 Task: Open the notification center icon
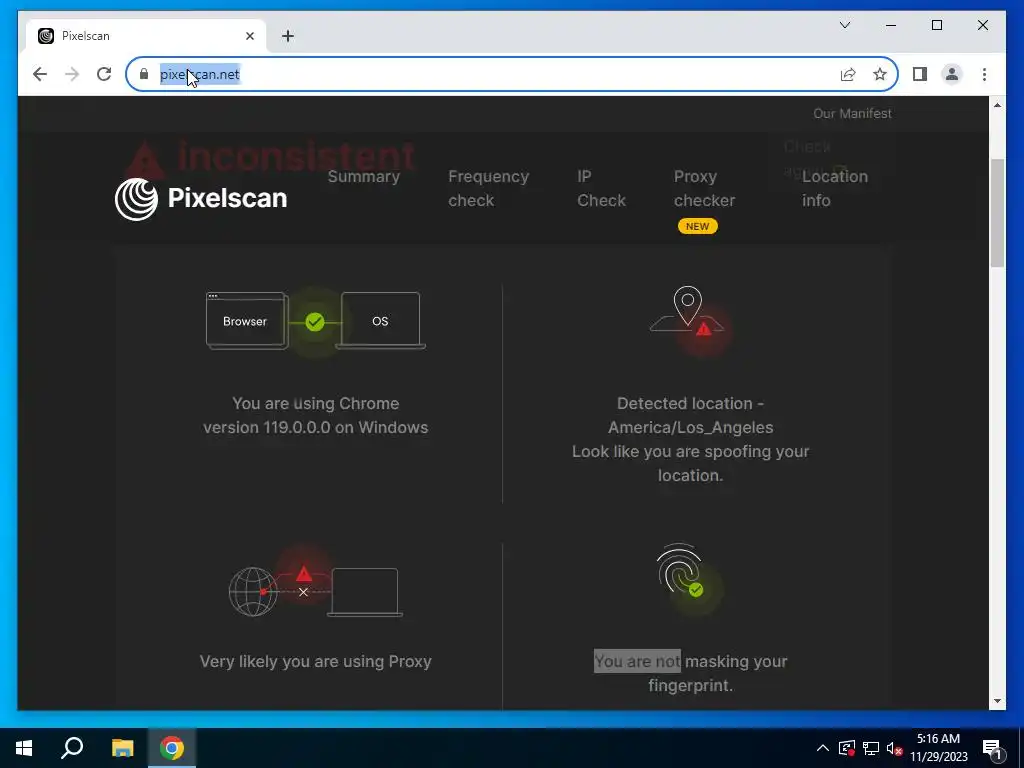[992, 748]
